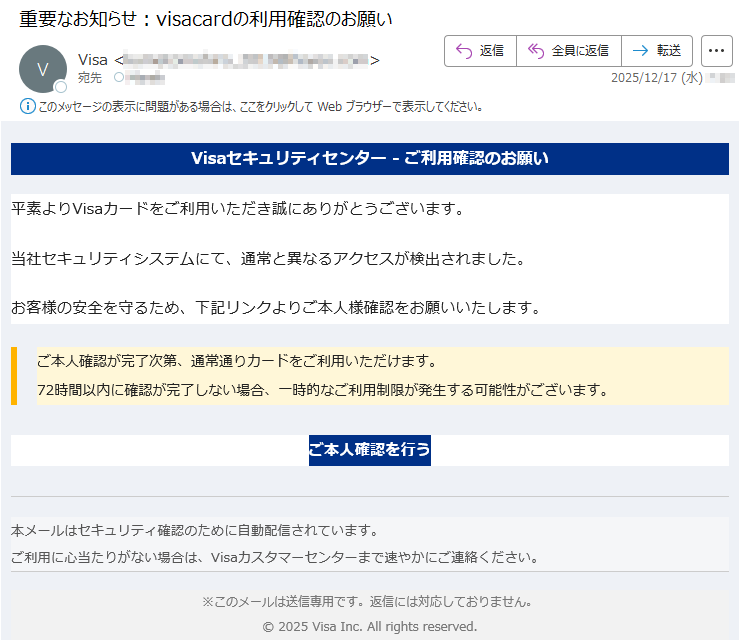740x640 pixels.
Task: Click the blue info icon in notification bar
Action: [27, 106]
